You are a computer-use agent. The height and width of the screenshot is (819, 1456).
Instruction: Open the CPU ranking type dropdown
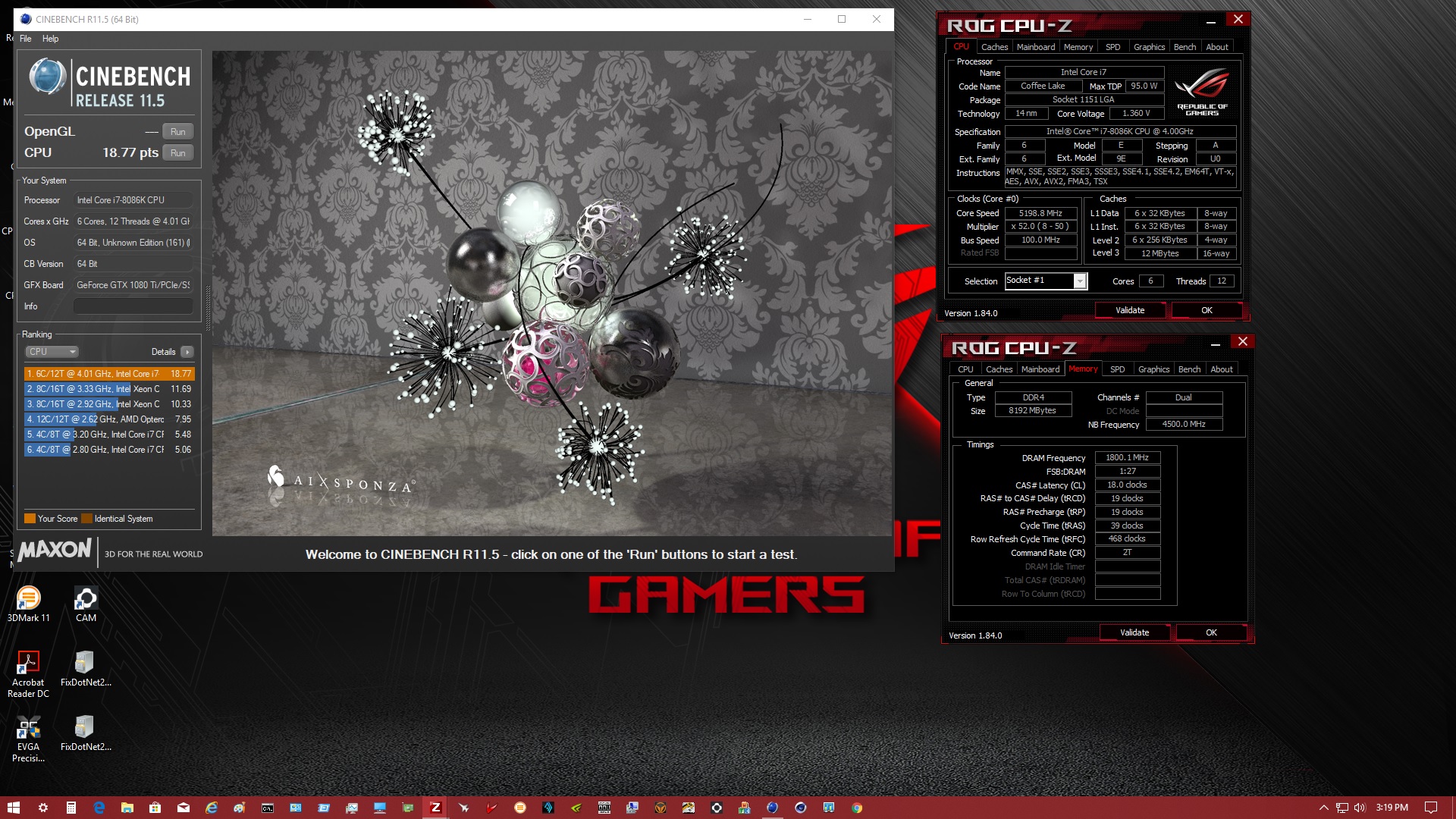click(x=52, y=352)
